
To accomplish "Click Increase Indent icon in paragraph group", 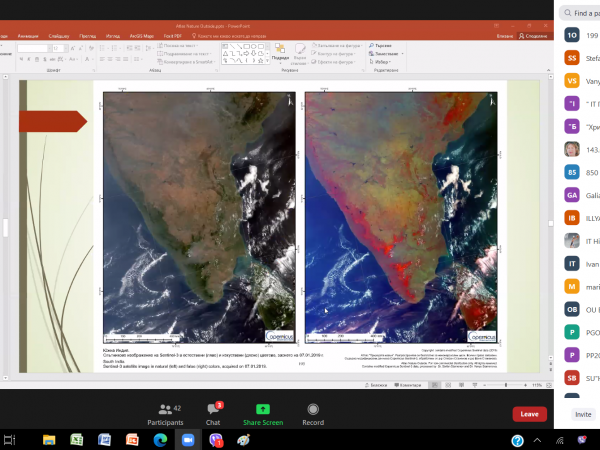I will pyautogui.click(x=137, y=48).
